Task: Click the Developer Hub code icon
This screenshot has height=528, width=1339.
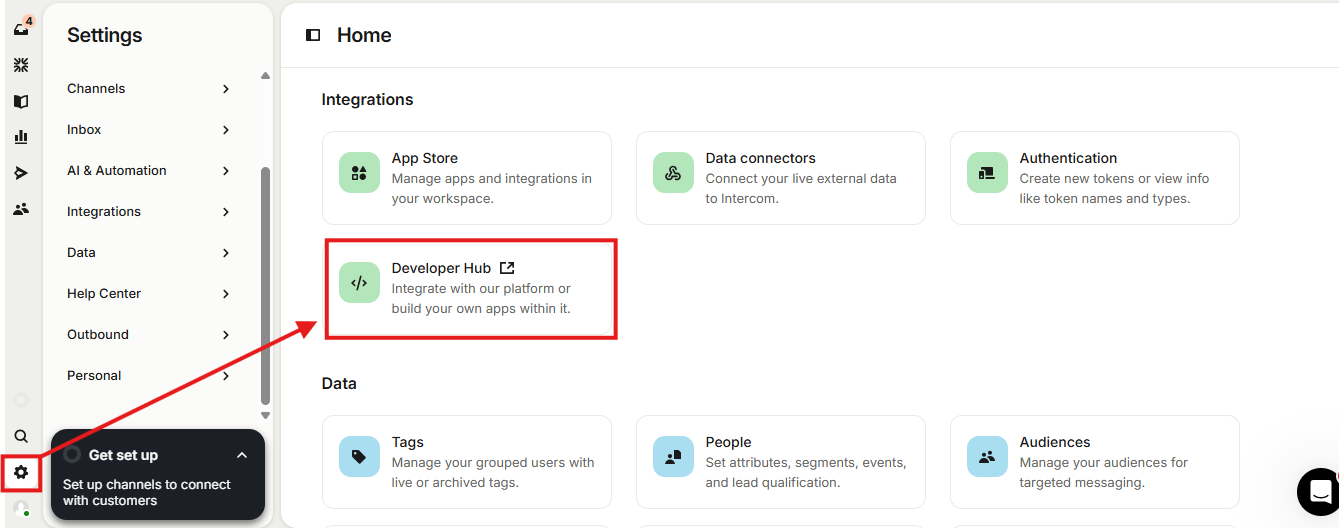Action: (359, 283)
